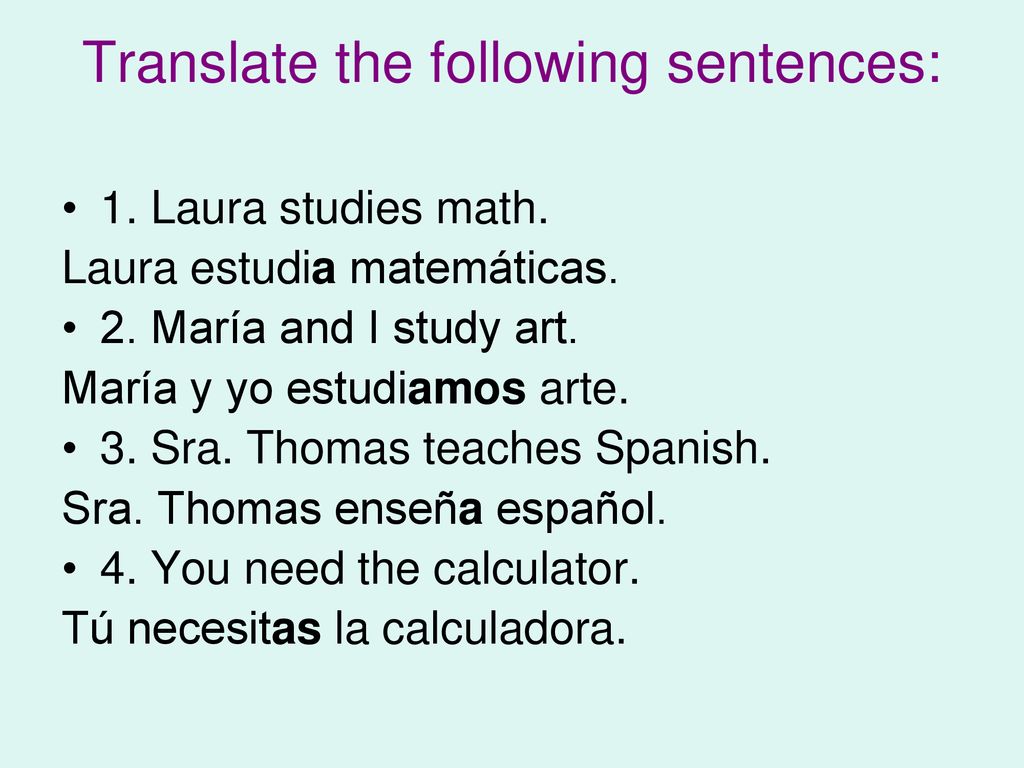
Task: Click the translation 'Sra. Thomas enseña español.'
Action: [364, 509]
